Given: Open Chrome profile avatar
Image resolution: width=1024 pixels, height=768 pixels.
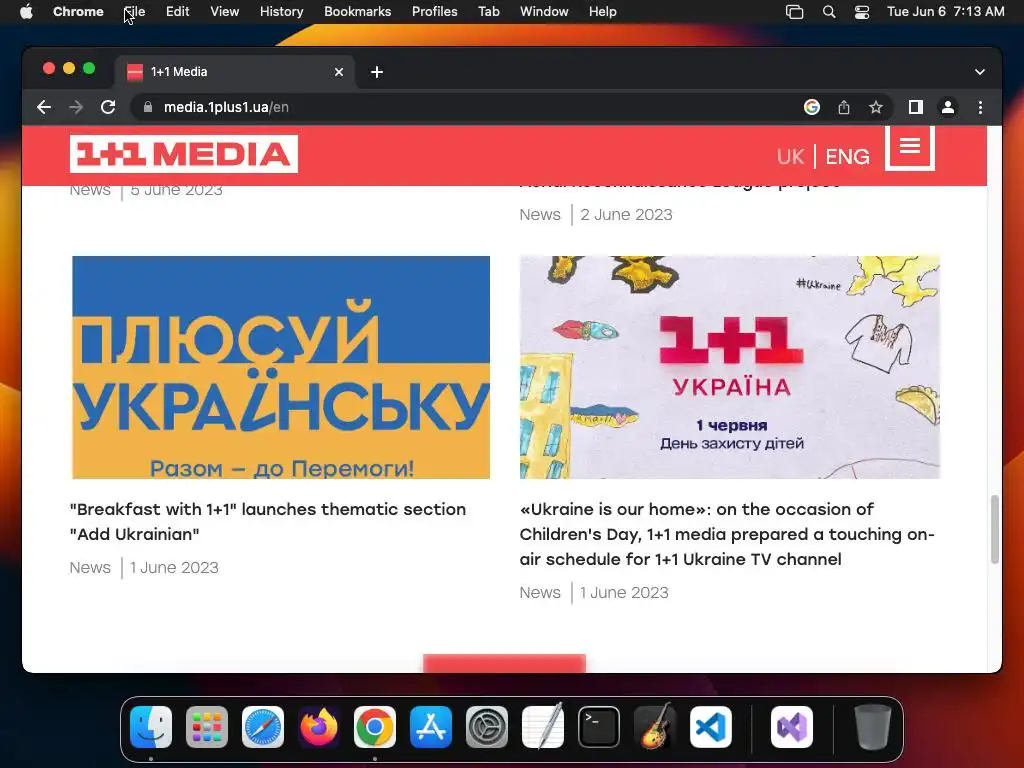Looking at the screenshot, I should coord(948,107).
